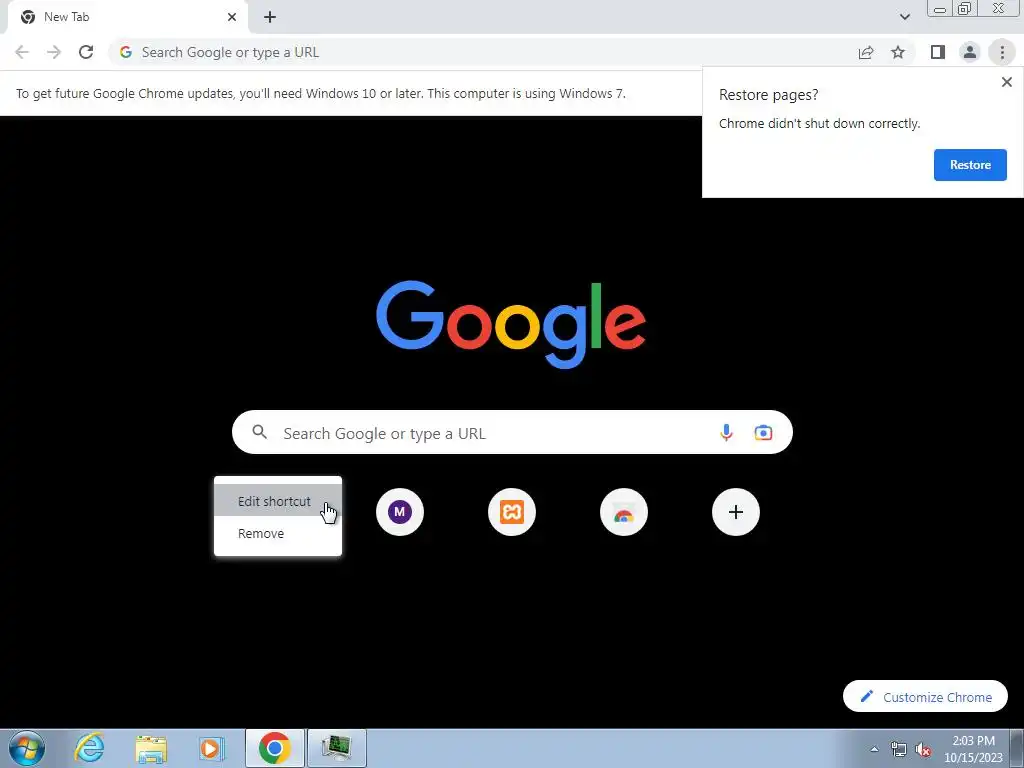Expand the tab search chevron

coord(904,17)
